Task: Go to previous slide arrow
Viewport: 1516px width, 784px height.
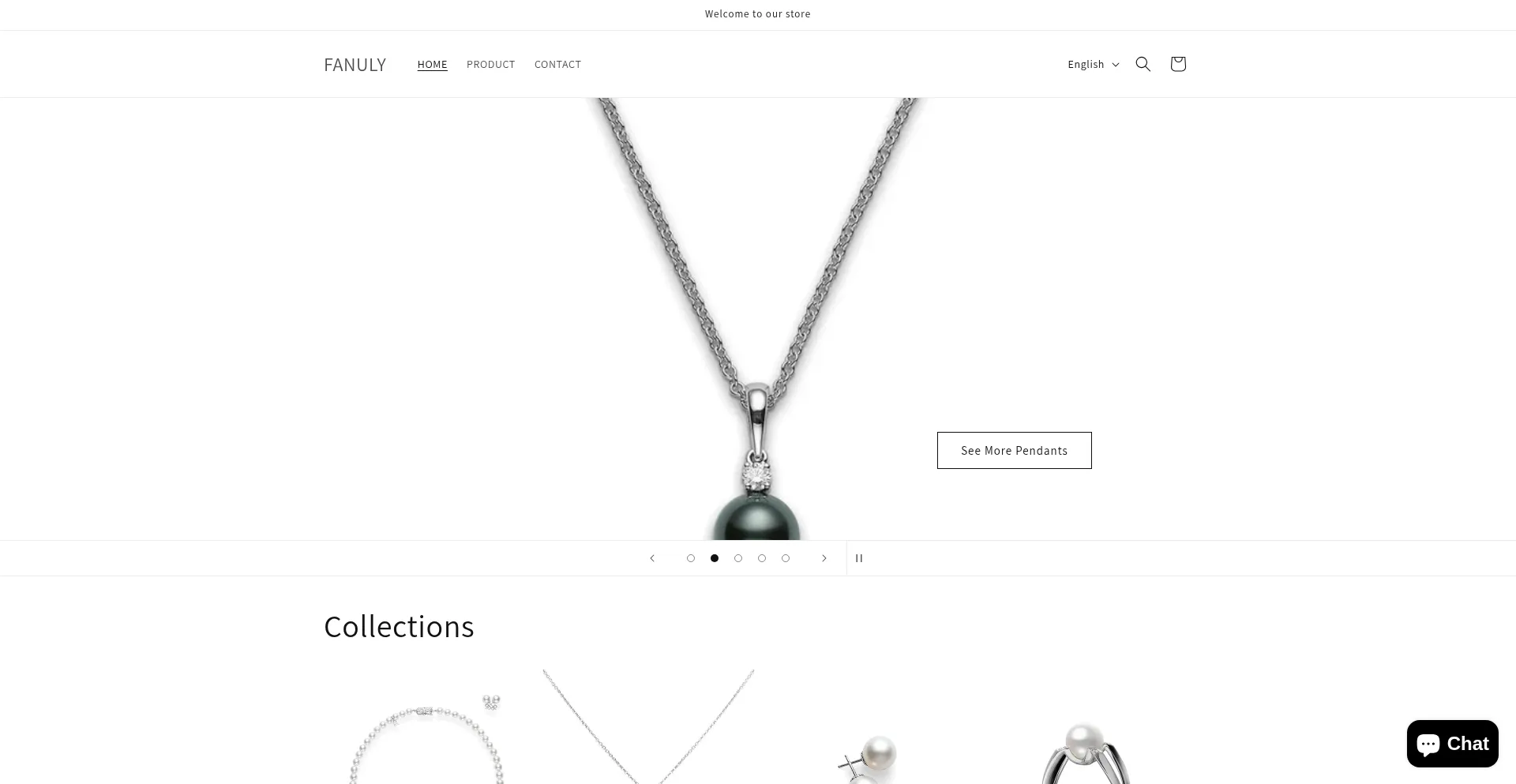Action: click(652, 558)
